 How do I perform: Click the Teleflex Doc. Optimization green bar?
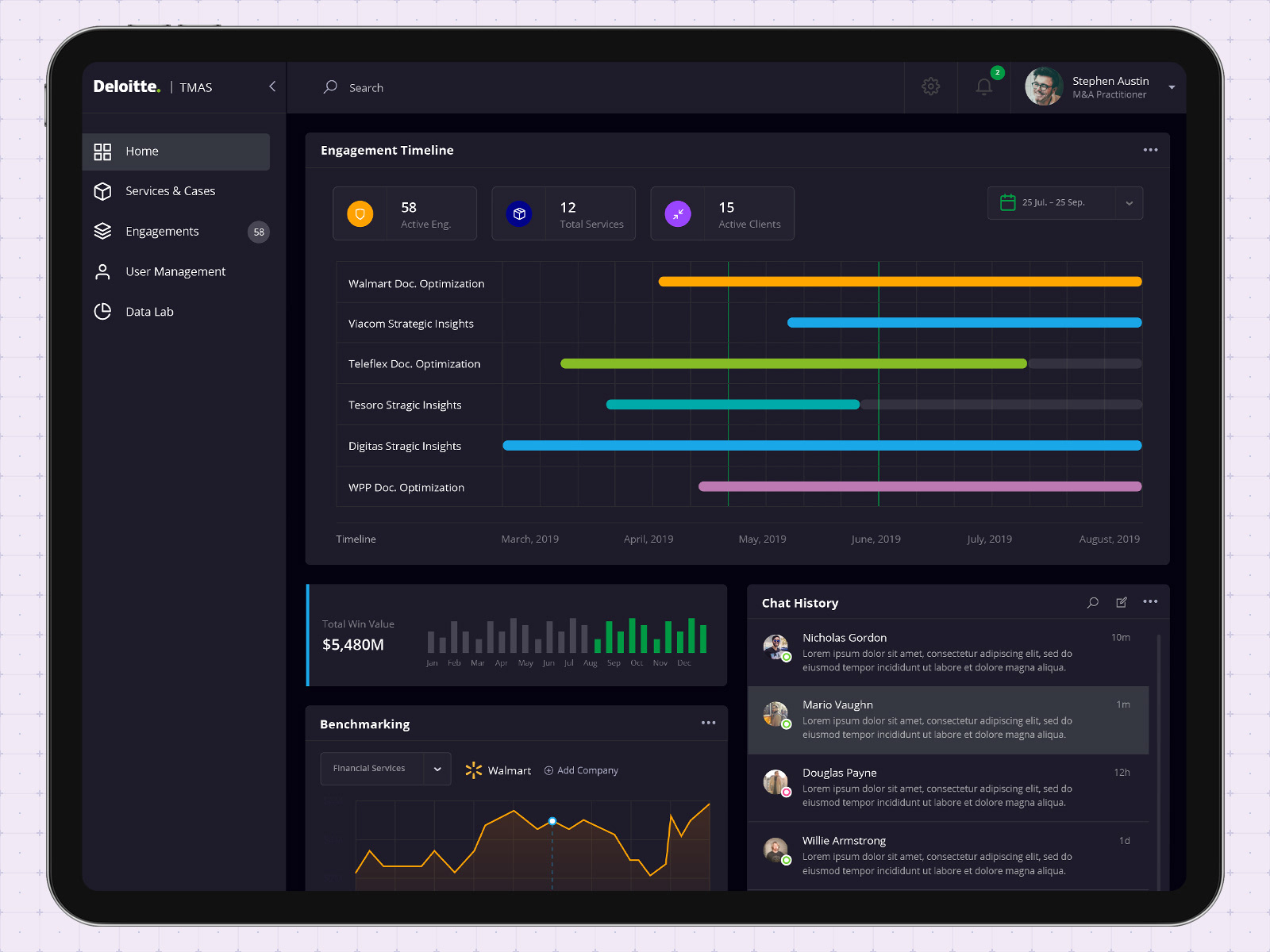click(x=794, y=363)
